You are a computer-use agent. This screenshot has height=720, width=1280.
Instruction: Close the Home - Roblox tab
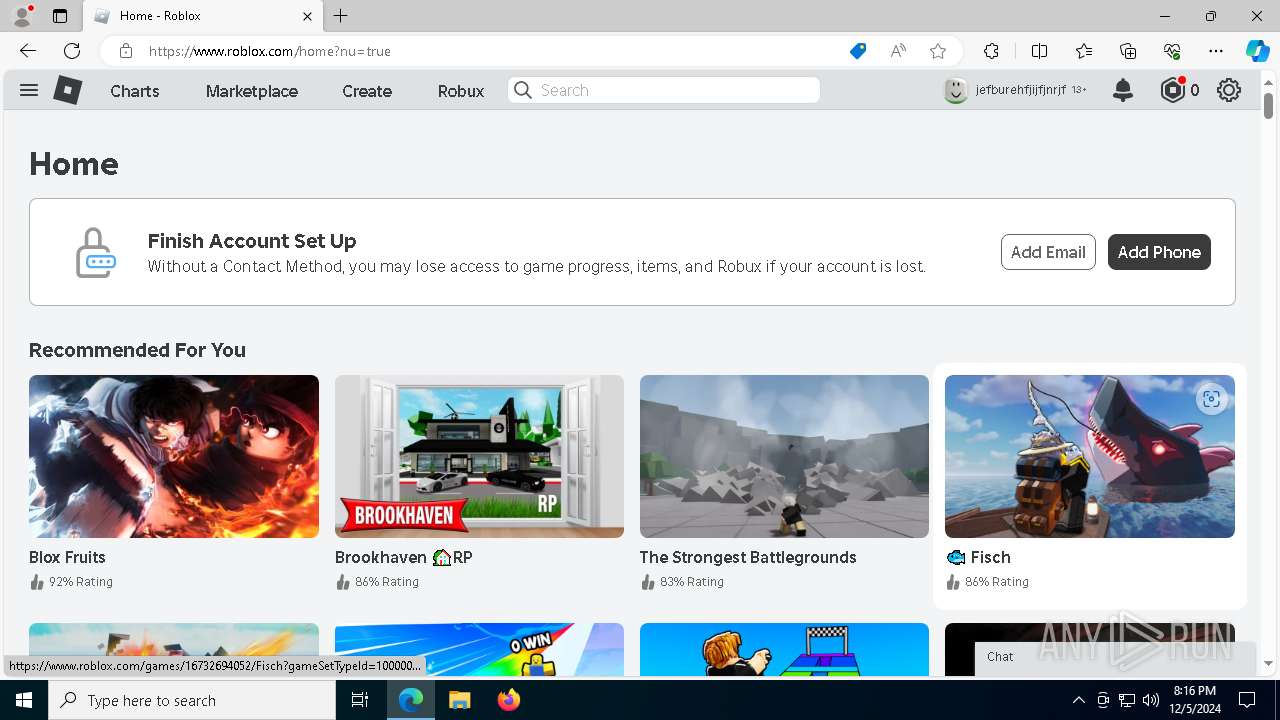point(307,16)
